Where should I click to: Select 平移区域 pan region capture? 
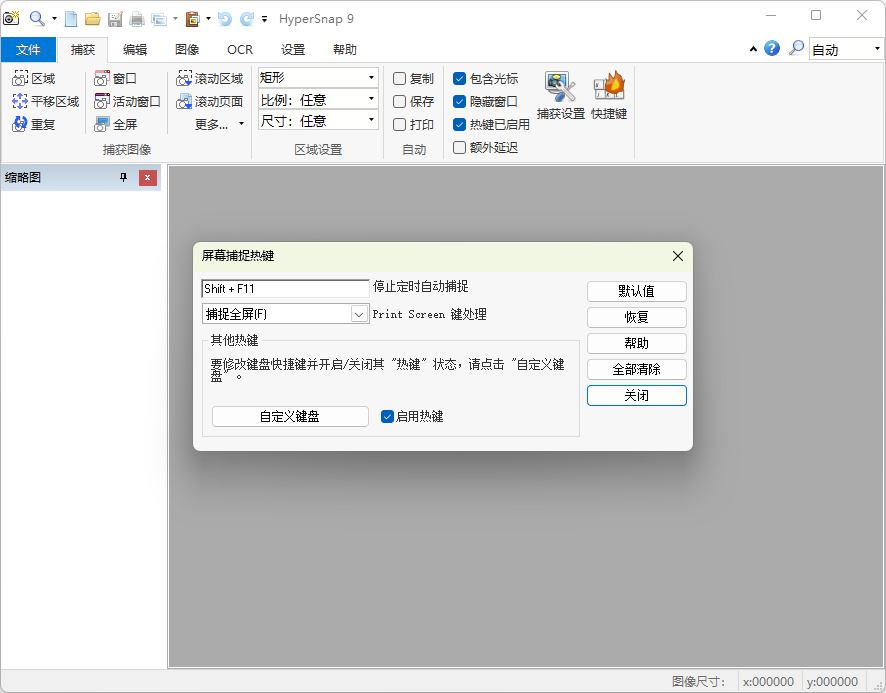click(x=45, y=101)
